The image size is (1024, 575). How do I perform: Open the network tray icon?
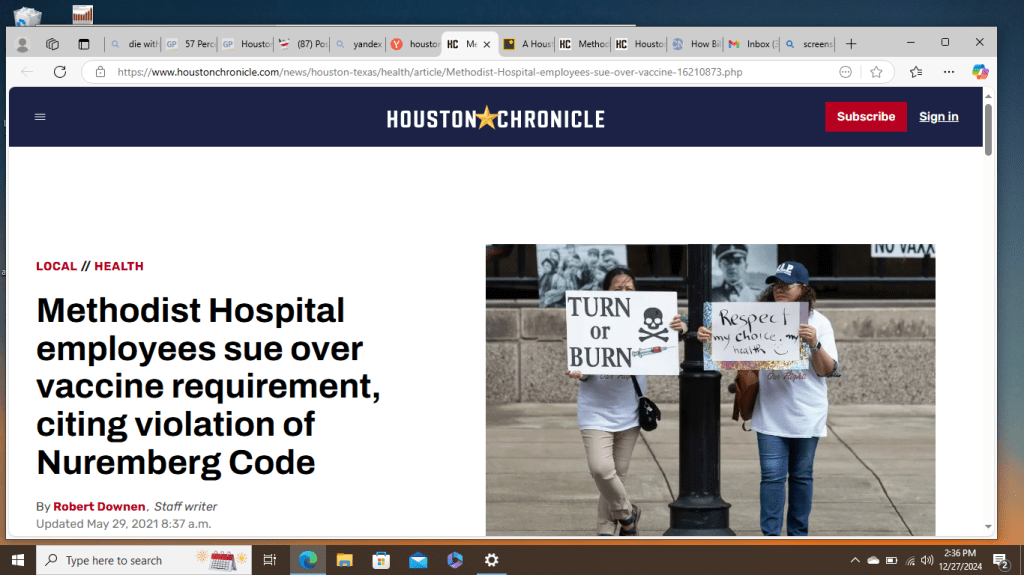click(910, 560)
